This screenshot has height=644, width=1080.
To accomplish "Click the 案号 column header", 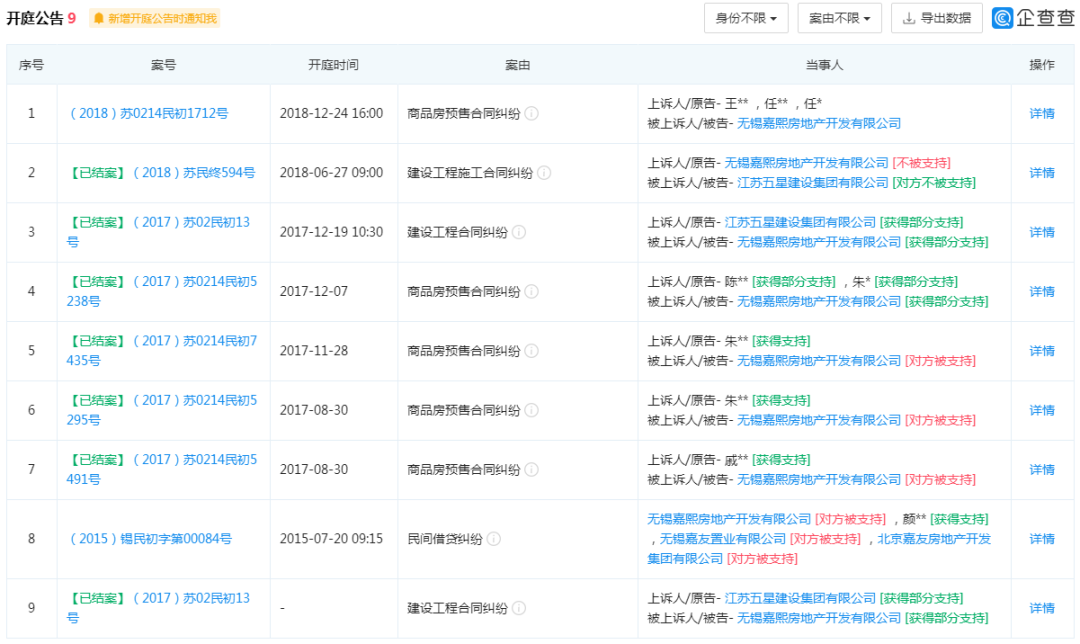I will pos(163,65).
